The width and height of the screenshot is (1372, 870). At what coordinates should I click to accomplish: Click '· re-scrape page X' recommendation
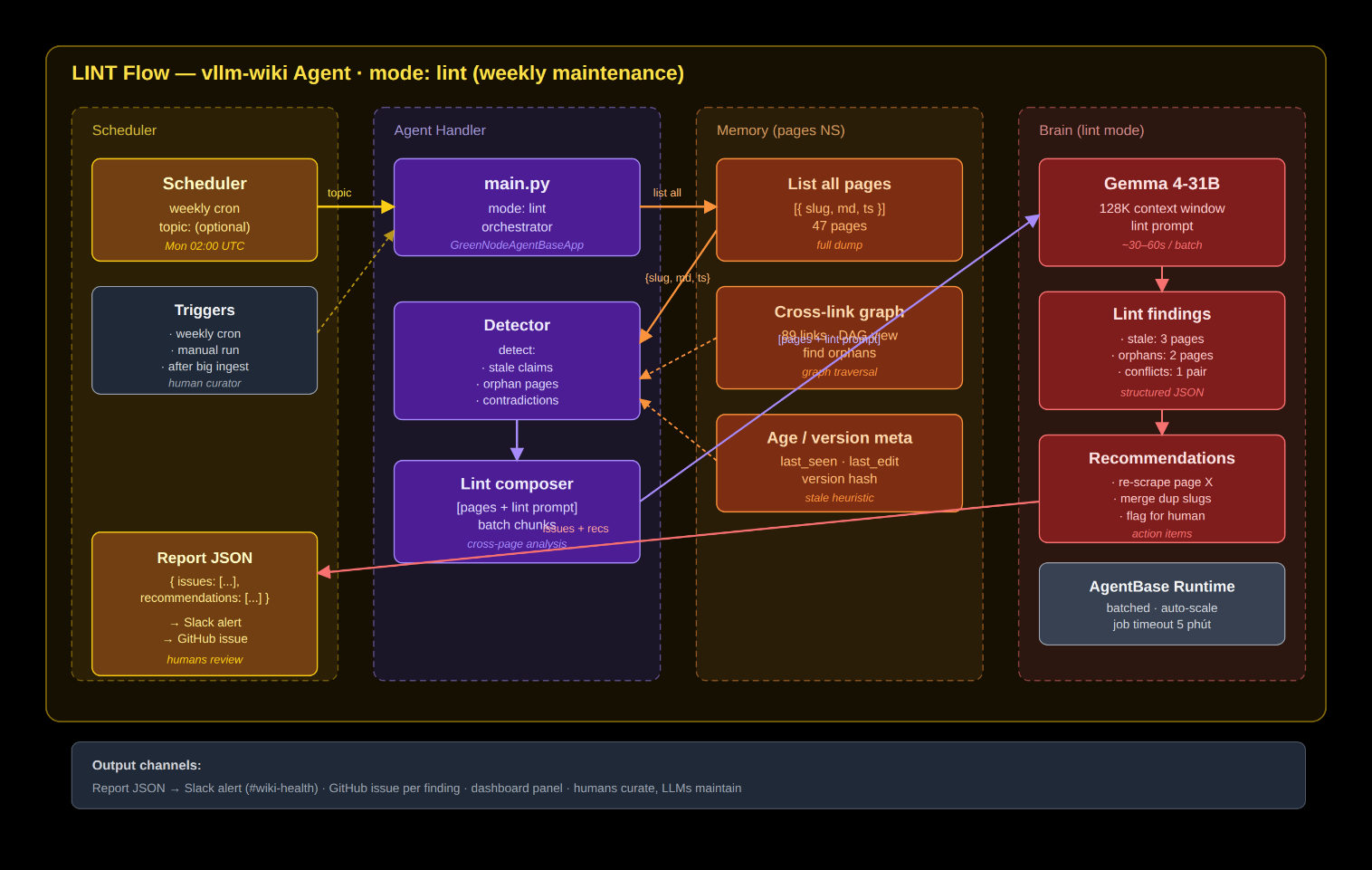[x=1162, y=483]
